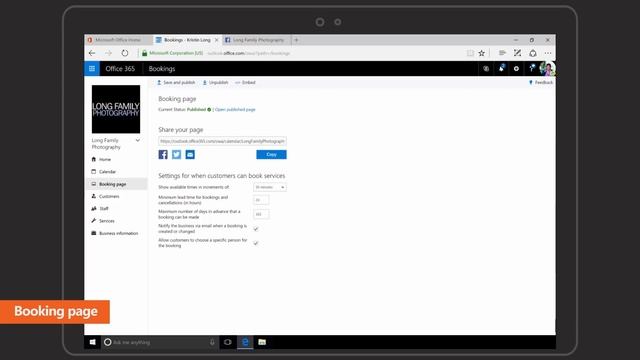Expand the Long Family Photography business chevron
Screen dimensions: 640x360
click(x=138, y=140)
